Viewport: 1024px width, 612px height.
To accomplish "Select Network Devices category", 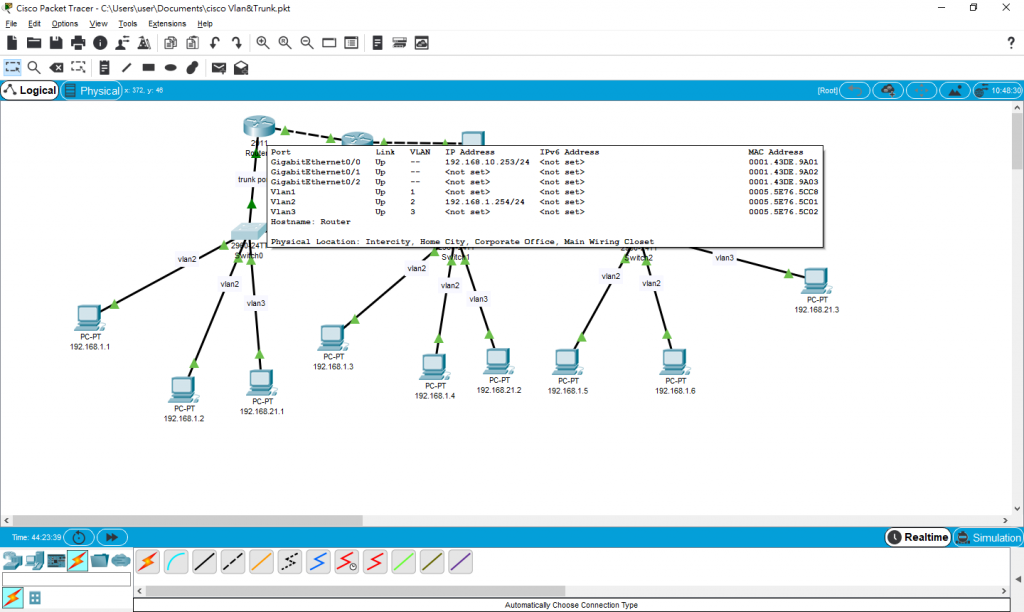I will tap(12, 560).
